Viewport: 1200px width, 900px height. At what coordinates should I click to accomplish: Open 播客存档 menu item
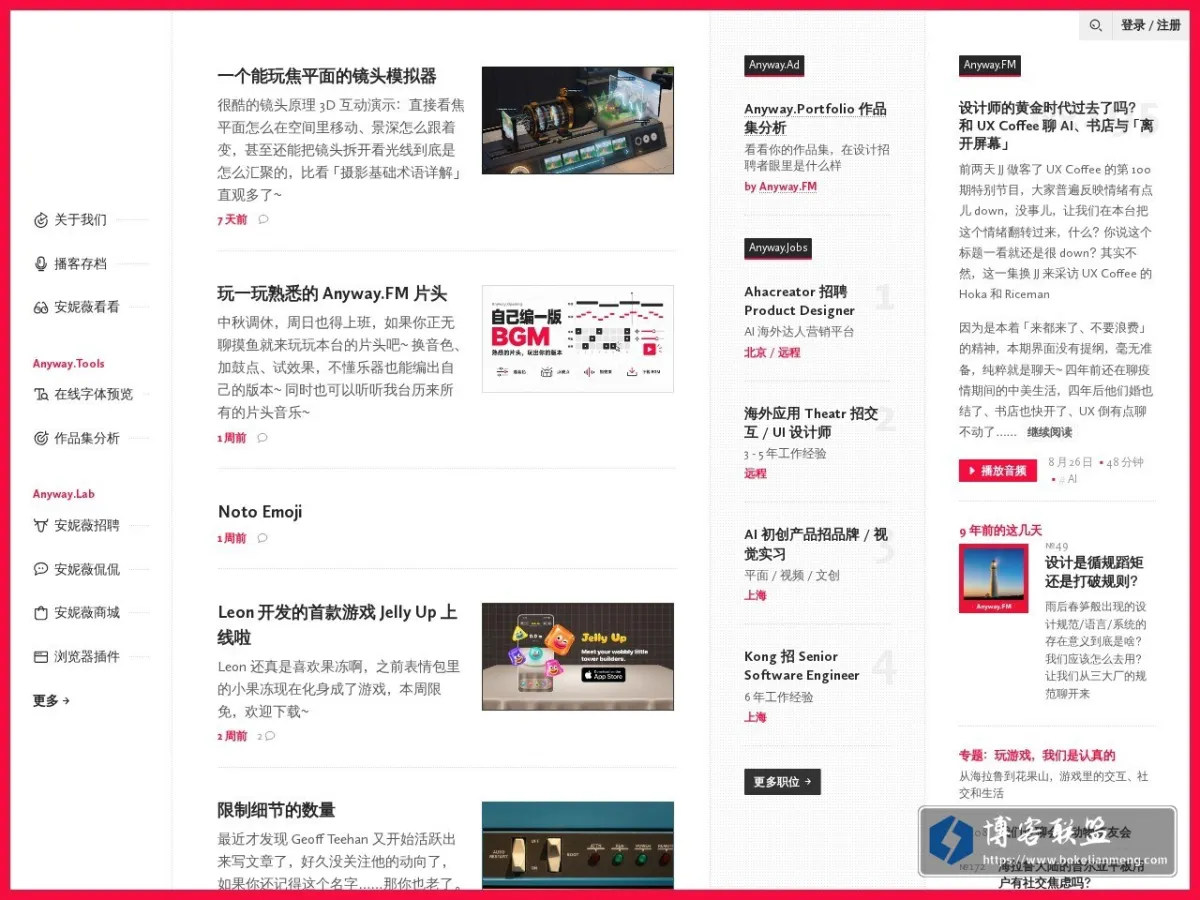coord(80,264)
